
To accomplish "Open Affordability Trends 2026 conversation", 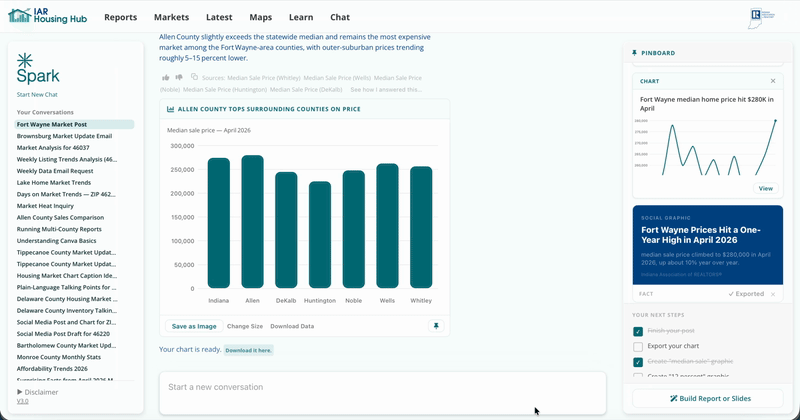I will (x=52, y=368).
